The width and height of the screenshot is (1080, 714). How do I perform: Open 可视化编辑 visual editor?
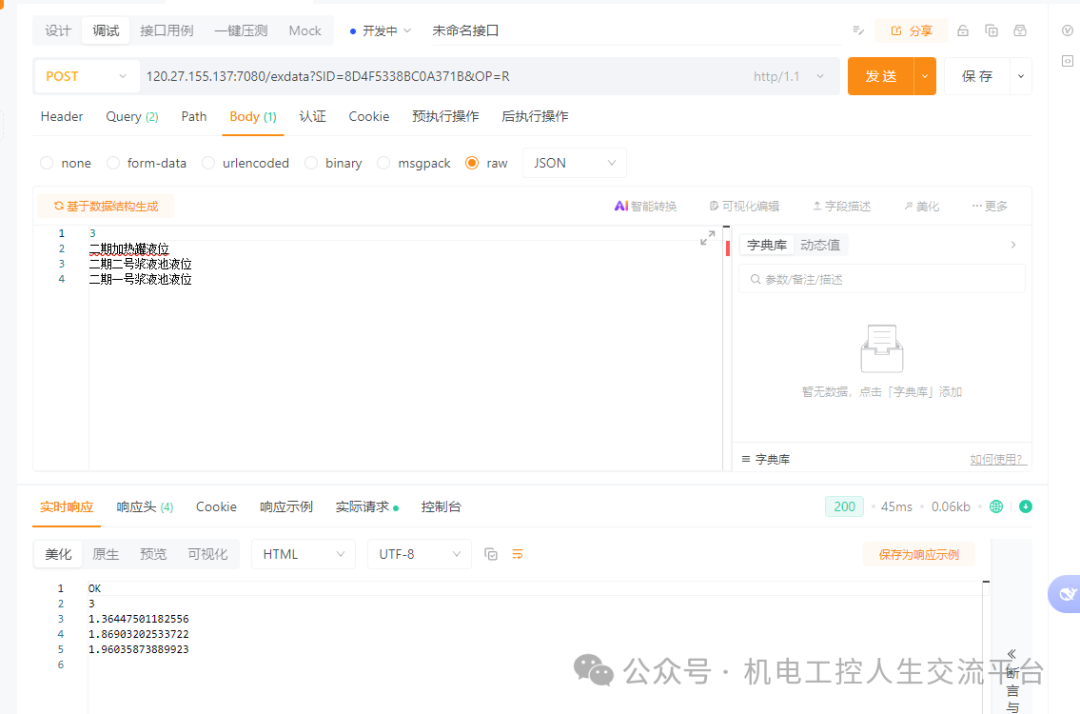tap(745, 206)
